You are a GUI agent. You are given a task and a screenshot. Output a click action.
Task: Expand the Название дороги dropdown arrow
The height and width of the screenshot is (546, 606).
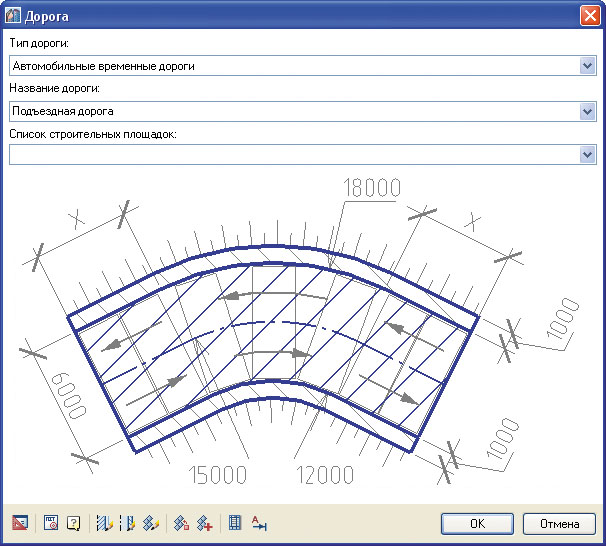[x=587, y=111]
